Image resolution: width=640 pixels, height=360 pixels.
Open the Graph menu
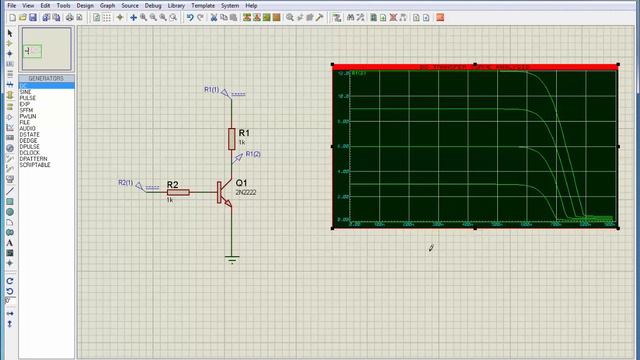107,6
